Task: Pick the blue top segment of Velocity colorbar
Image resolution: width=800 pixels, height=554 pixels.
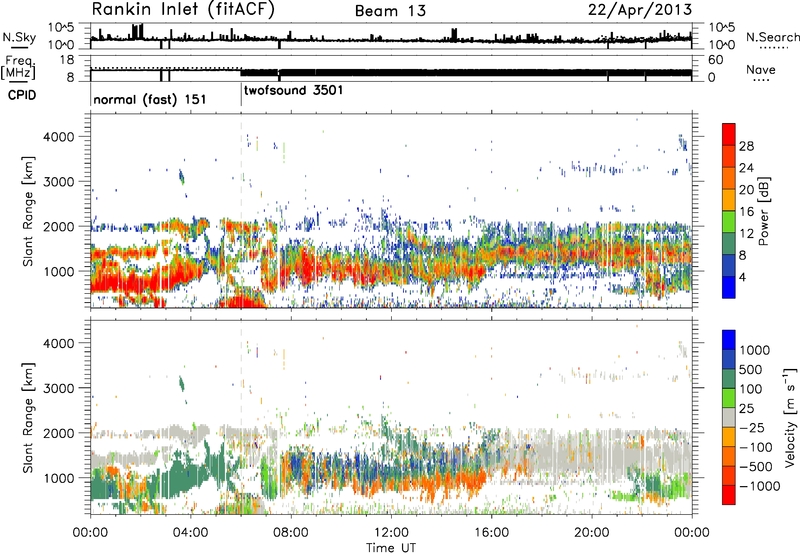Action: (x=729, y=340)
